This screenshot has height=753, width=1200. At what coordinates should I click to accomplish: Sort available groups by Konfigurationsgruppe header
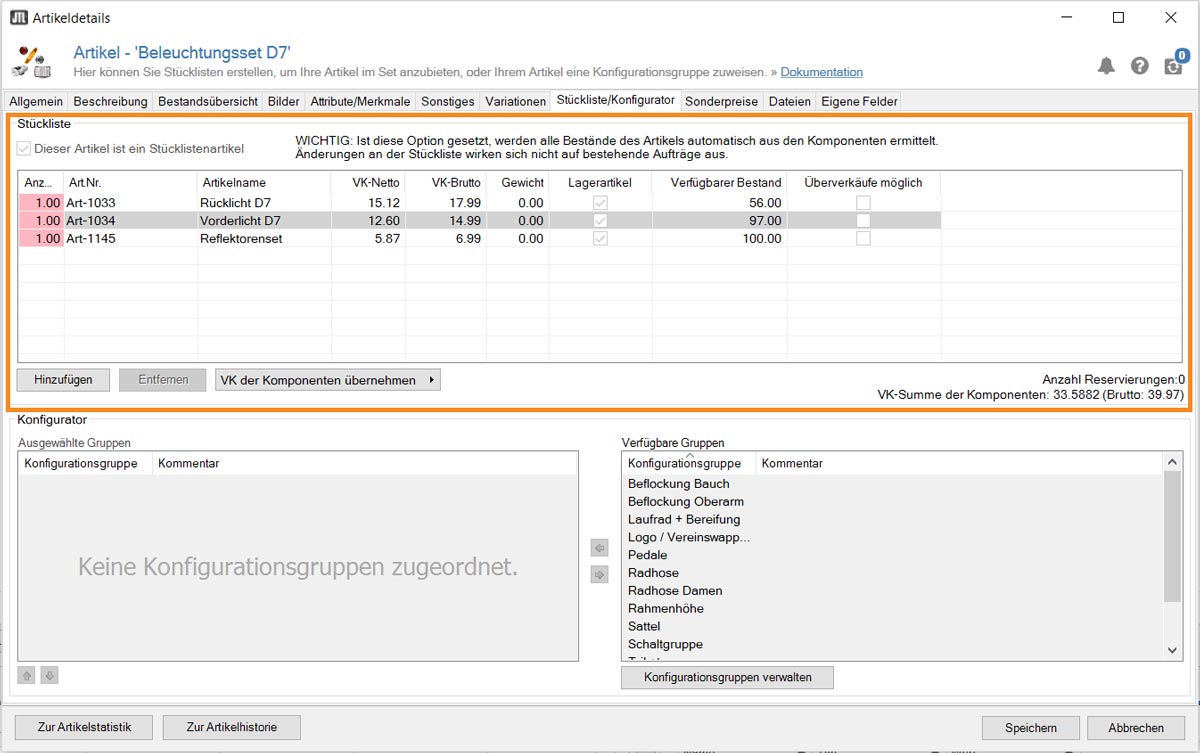[688, 463]
